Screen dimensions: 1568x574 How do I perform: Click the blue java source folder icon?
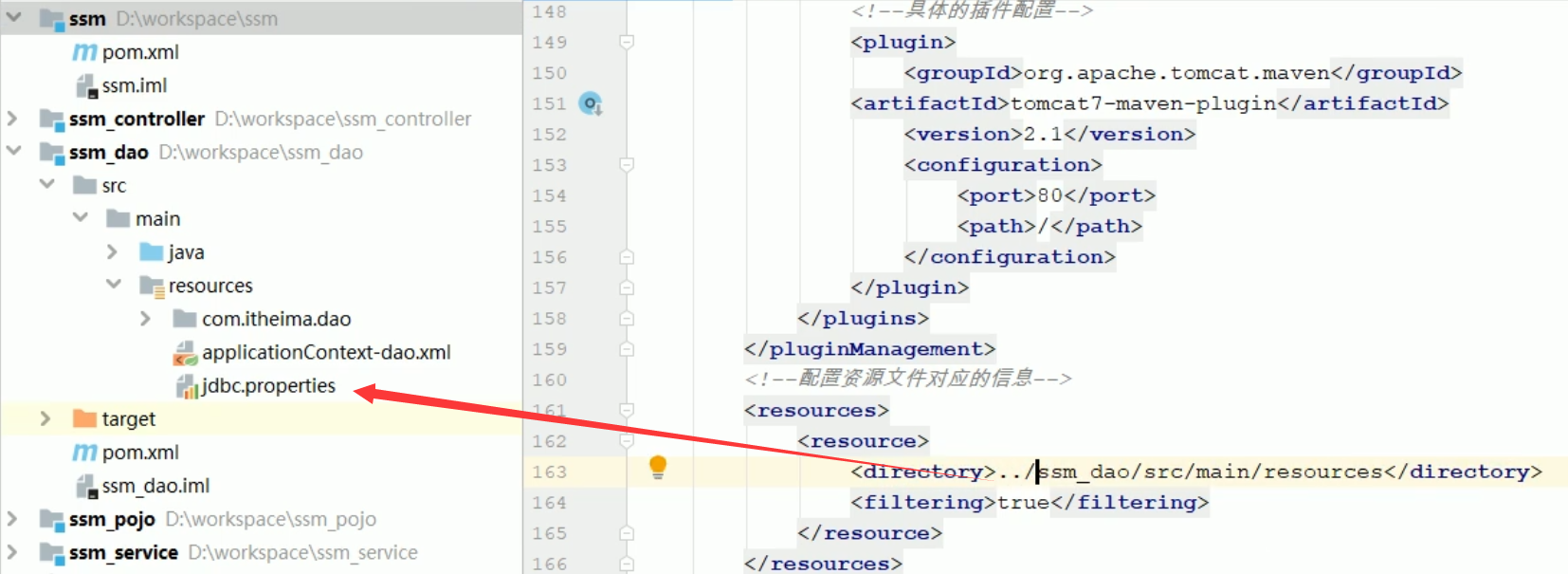152,251
